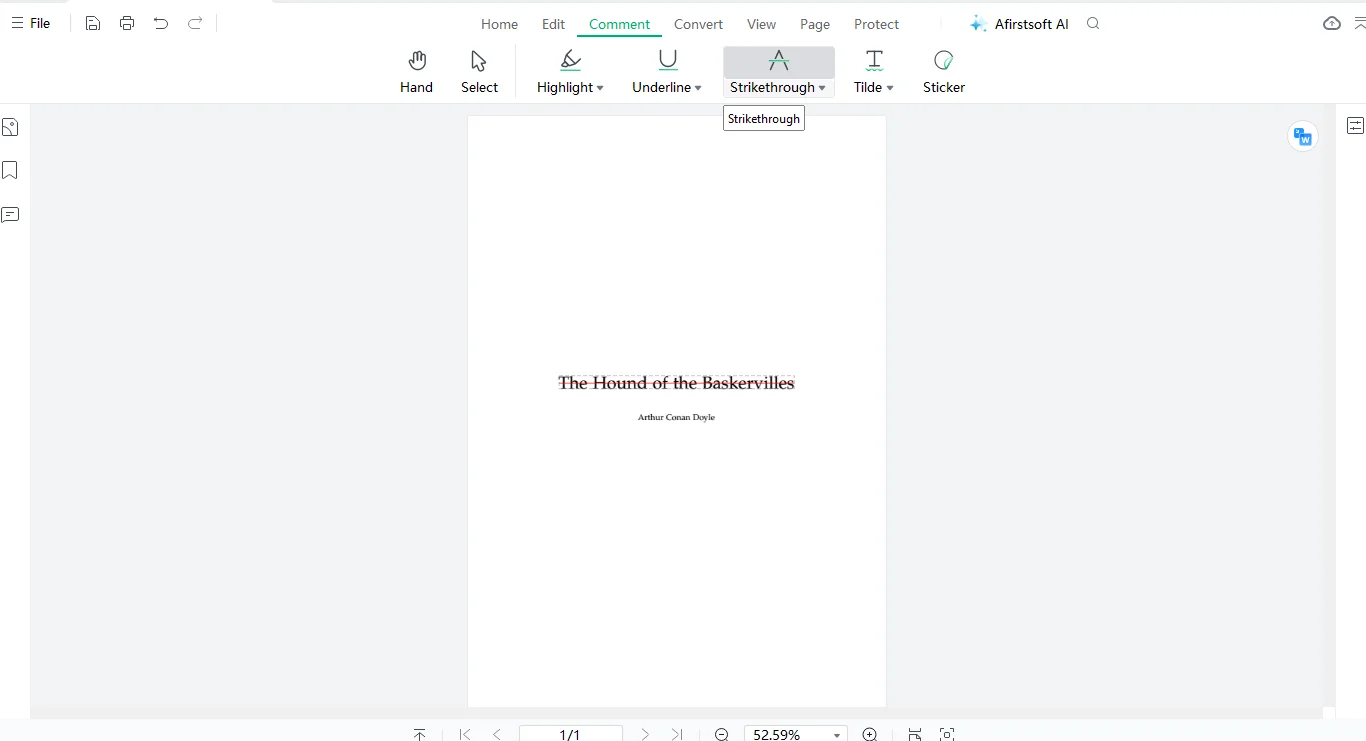Screen dimensions: 1366x741
Task: Expand the Strikethrough dropdown arrow
Action: tap(822, 88)
